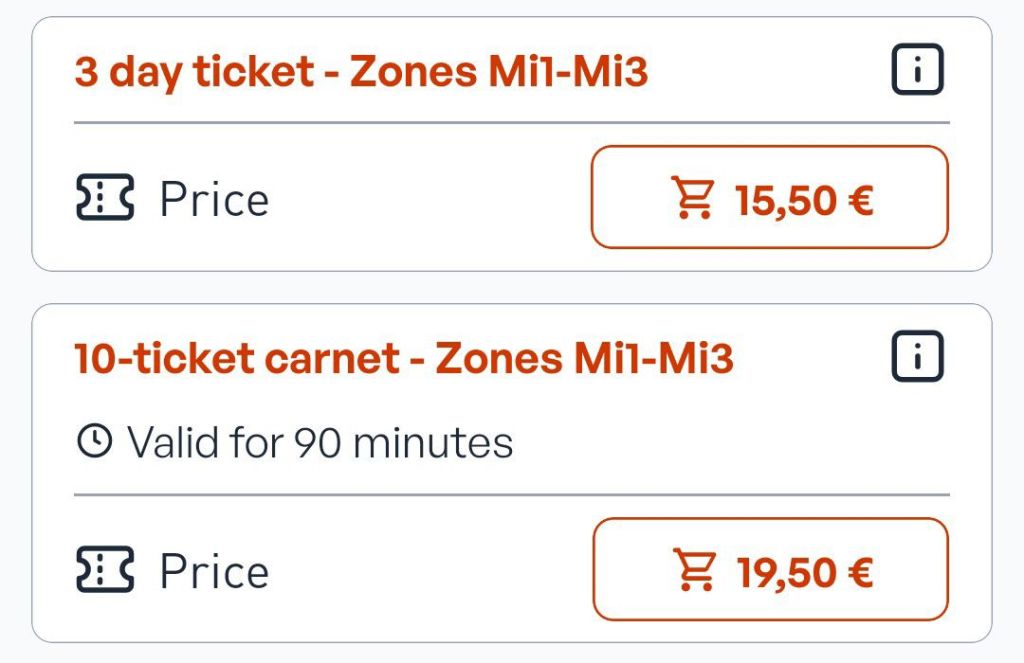Click the "10-ticket carnet - Zones Mi1-Mi3" title
Screen dimensions: 1024x663
pos(404,359)
